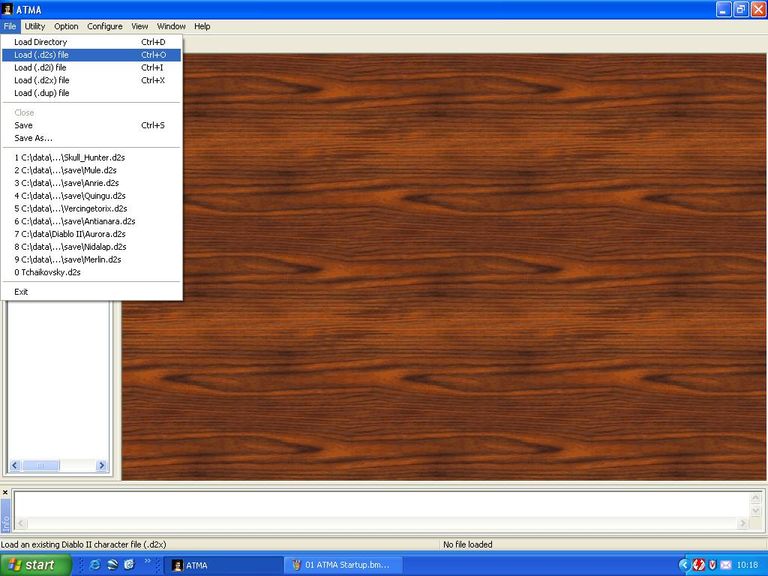Viewport: 768px width, 576px height.
Task: Click the envelope tray icon
Action: tap(726, 565)
